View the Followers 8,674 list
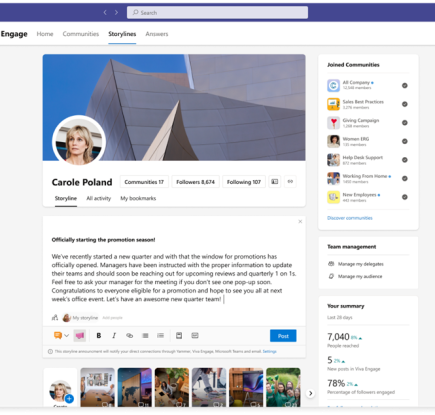Viewport: 435px width, 415px height. pyautogui.click(x=195, y=182)
